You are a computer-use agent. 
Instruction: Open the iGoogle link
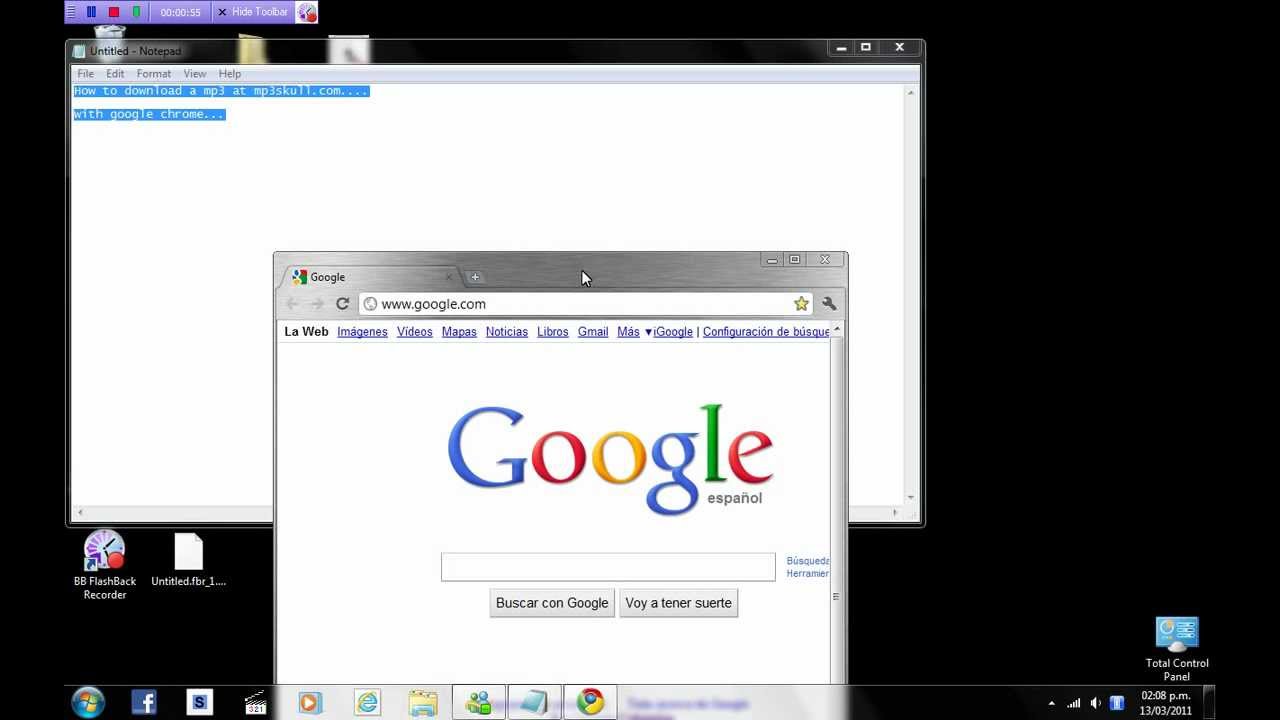pos(673,332)
